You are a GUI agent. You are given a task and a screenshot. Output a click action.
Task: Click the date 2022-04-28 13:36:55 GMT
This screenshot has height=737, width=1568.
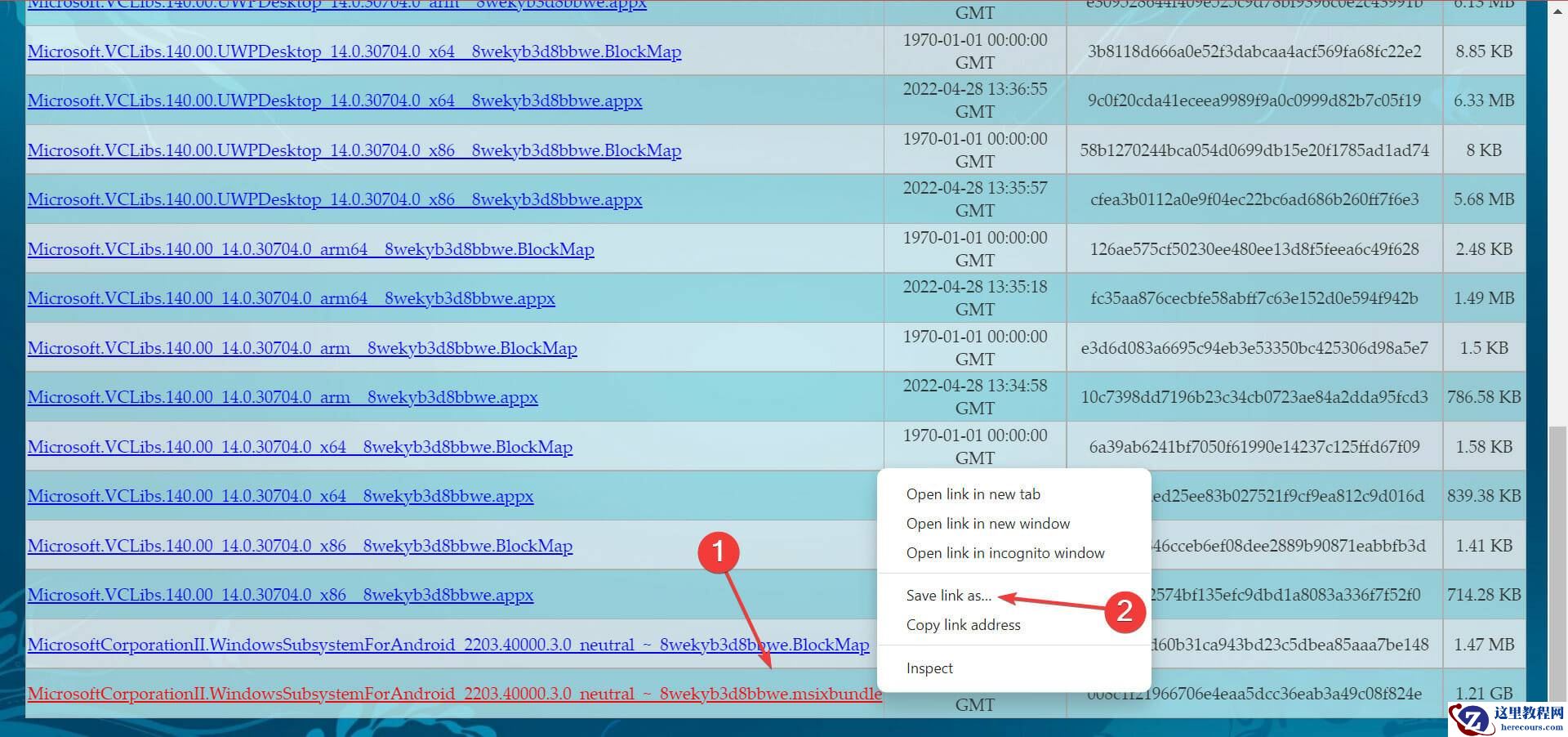click(975, 100)
